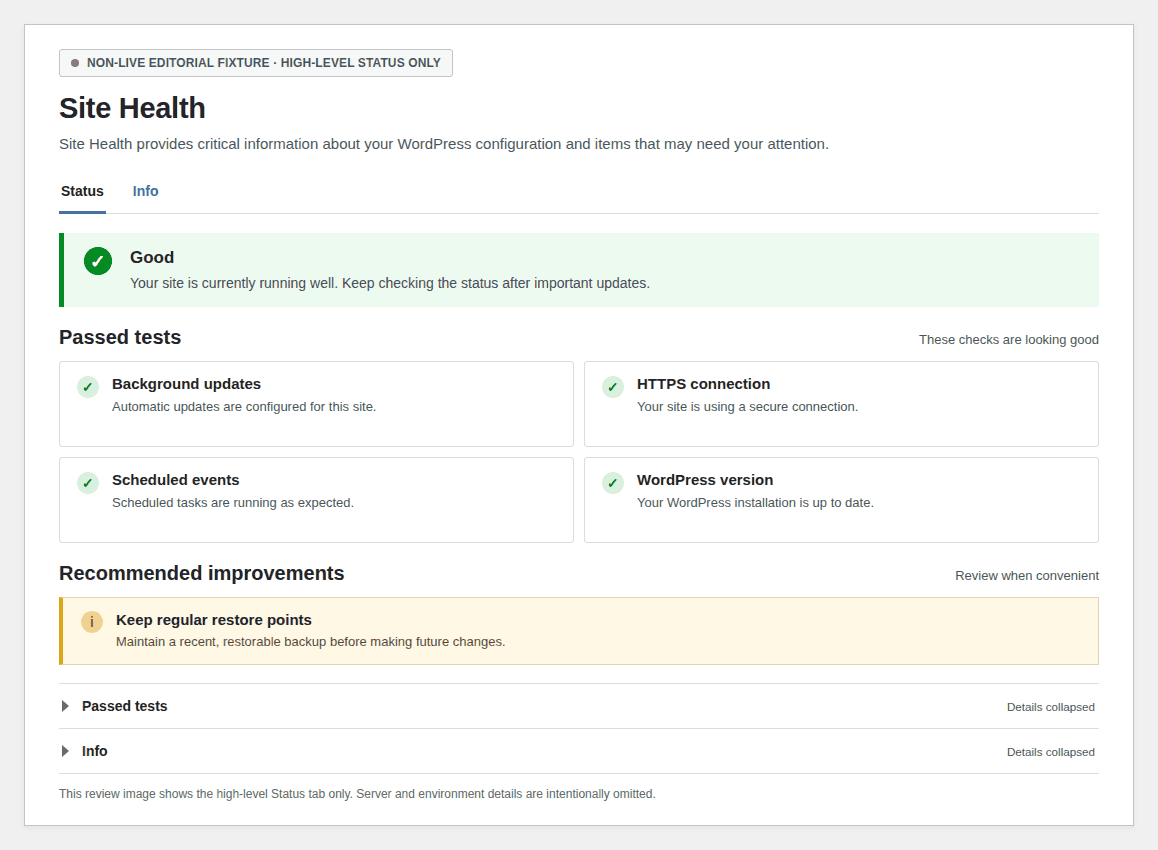Screen dimensions: 1158x850
Task: Click 'Details collapsed' beside Passed tests
Action: point(1050,707)
